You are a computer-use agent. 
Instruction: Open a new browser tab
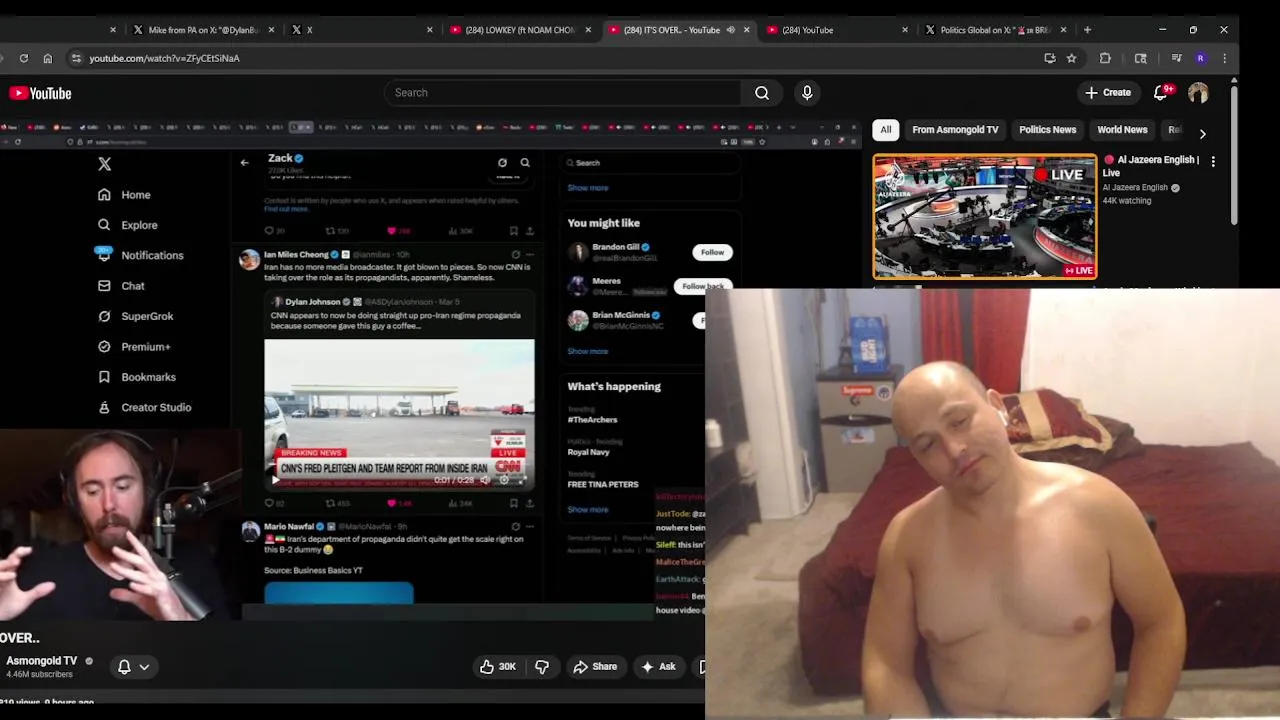pos(1087,30)
